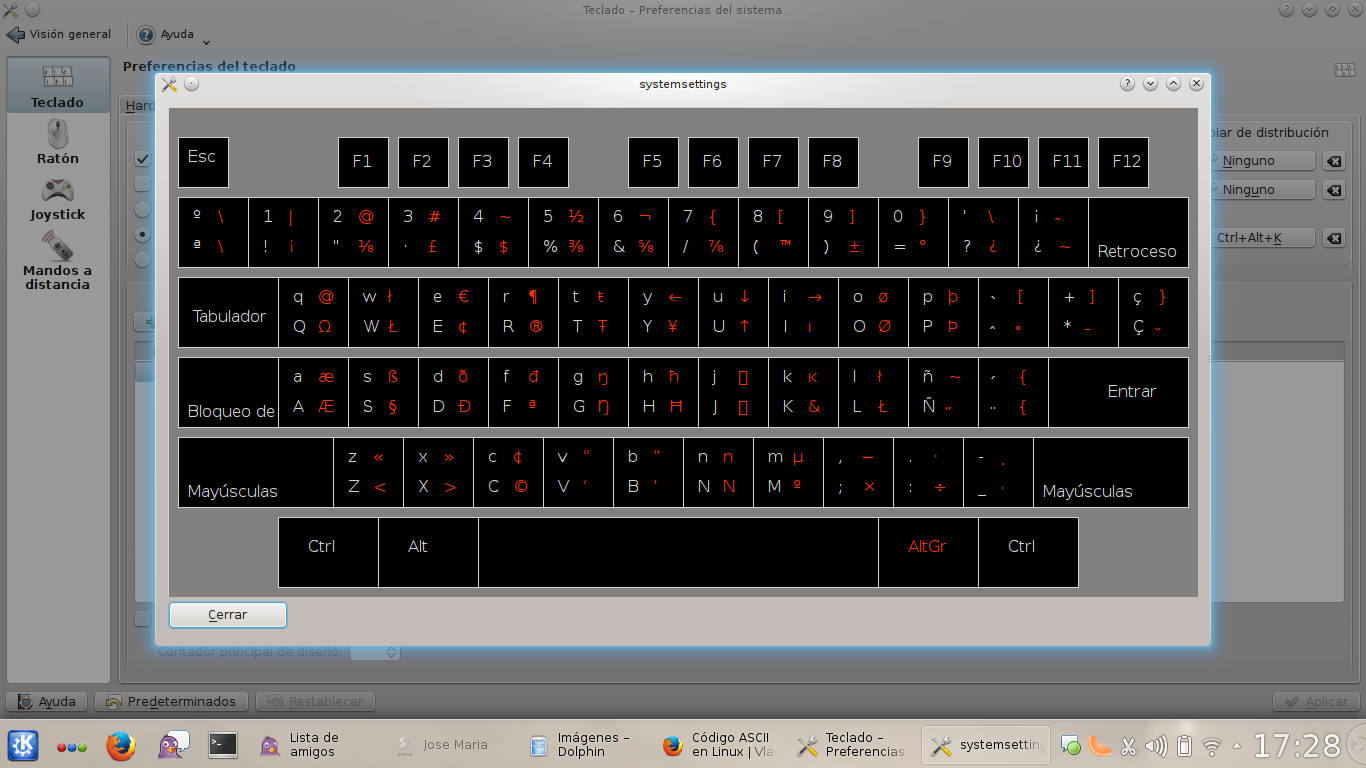Click the m key with µ symbol
The height and width of the screenshot is (768, 1366).
[788, 472]
